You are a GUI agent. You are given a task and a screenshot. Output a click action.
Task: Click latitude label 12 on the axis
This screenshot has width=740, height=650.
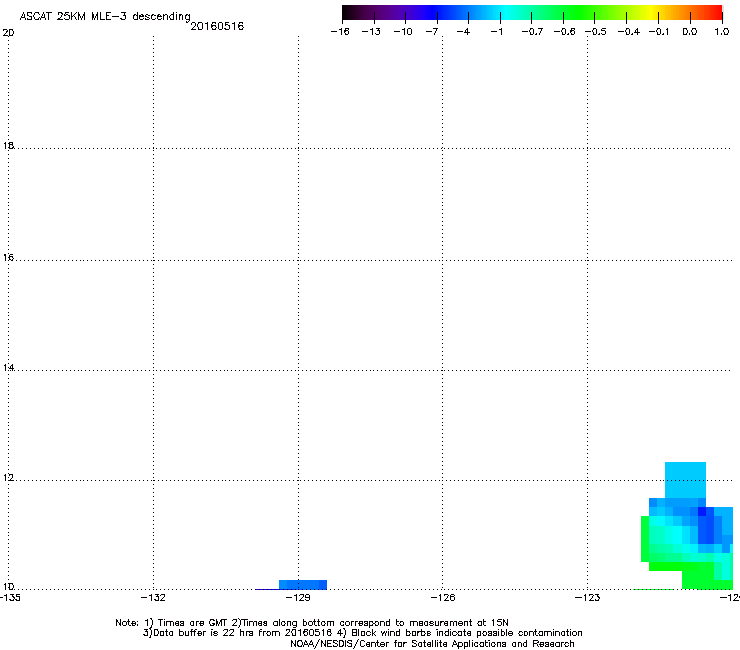(x=8, y=478)
